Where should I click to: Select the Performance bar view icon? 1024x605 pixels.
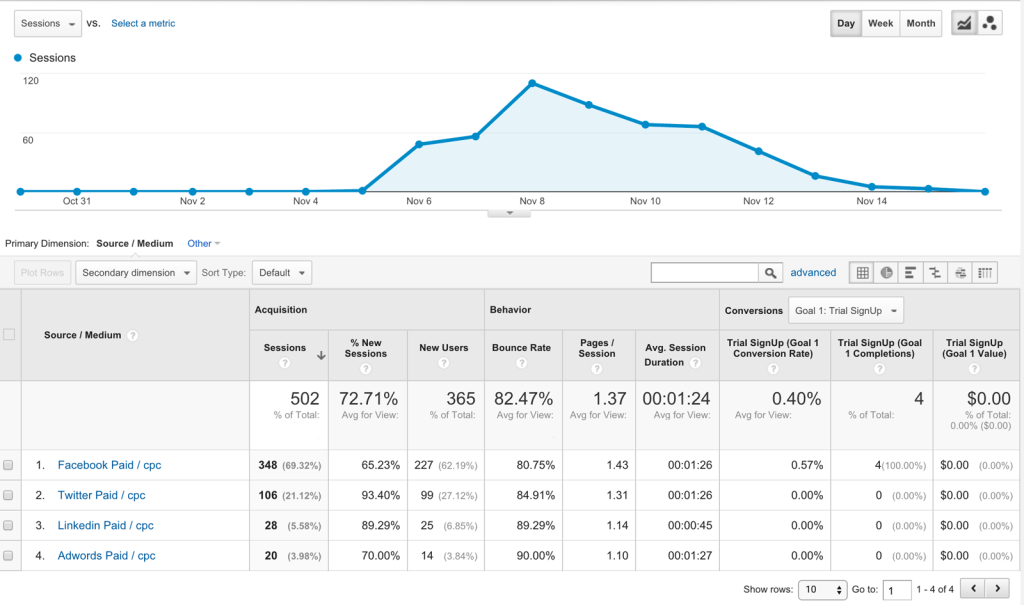coord(910,273)
